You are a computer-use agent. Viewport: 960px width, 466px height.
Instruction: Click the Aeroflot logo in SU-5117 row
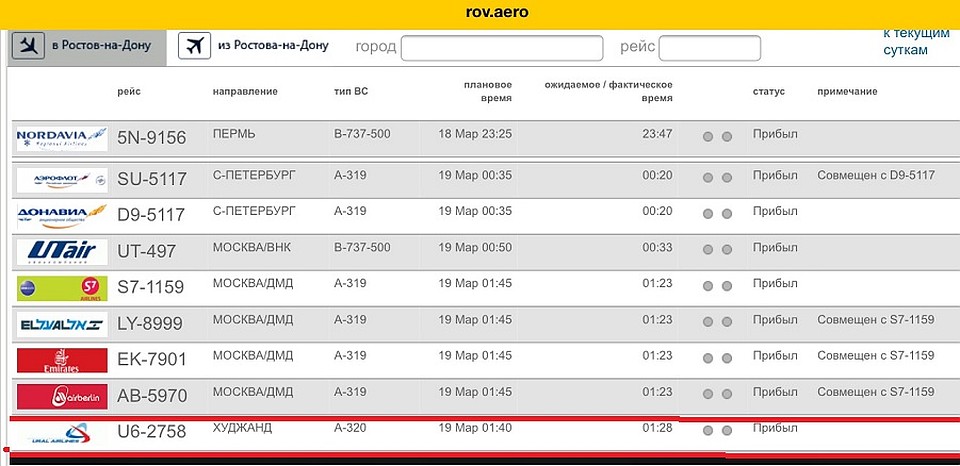click(x=62, y=179)
